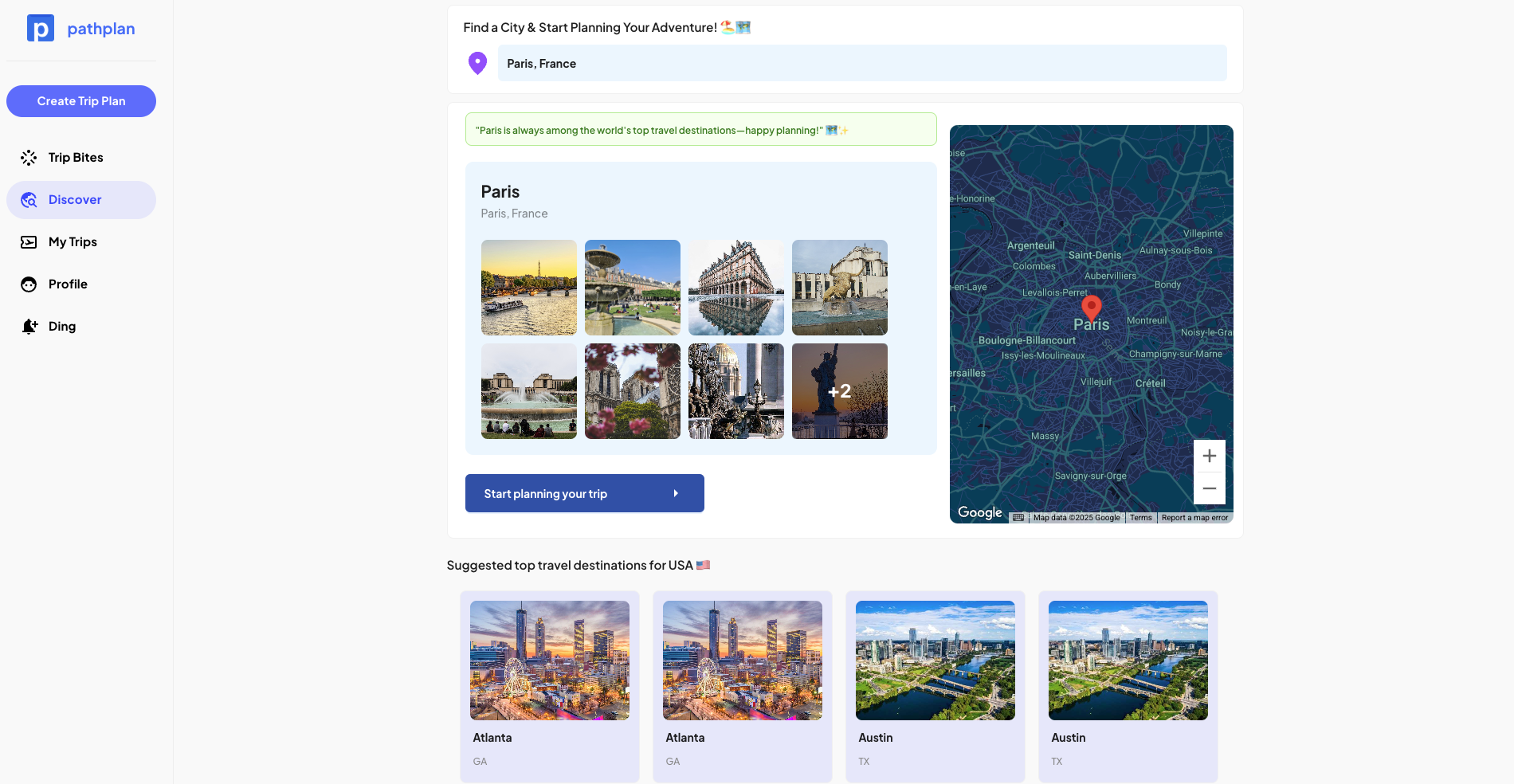Zoom in on the map

(x=1210, y=456)
